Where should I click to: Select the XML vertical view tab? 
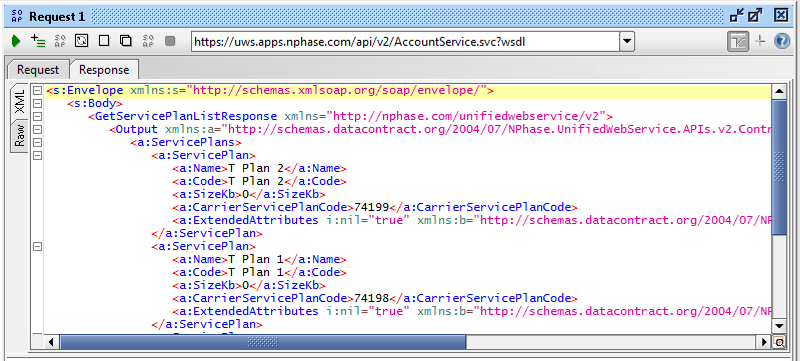point(19,102)
